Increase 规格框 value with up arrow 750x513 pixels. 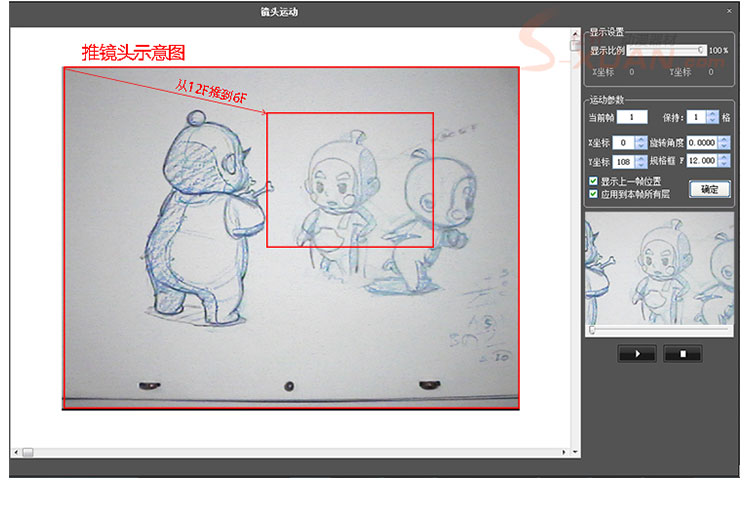(x=724, y=157)
